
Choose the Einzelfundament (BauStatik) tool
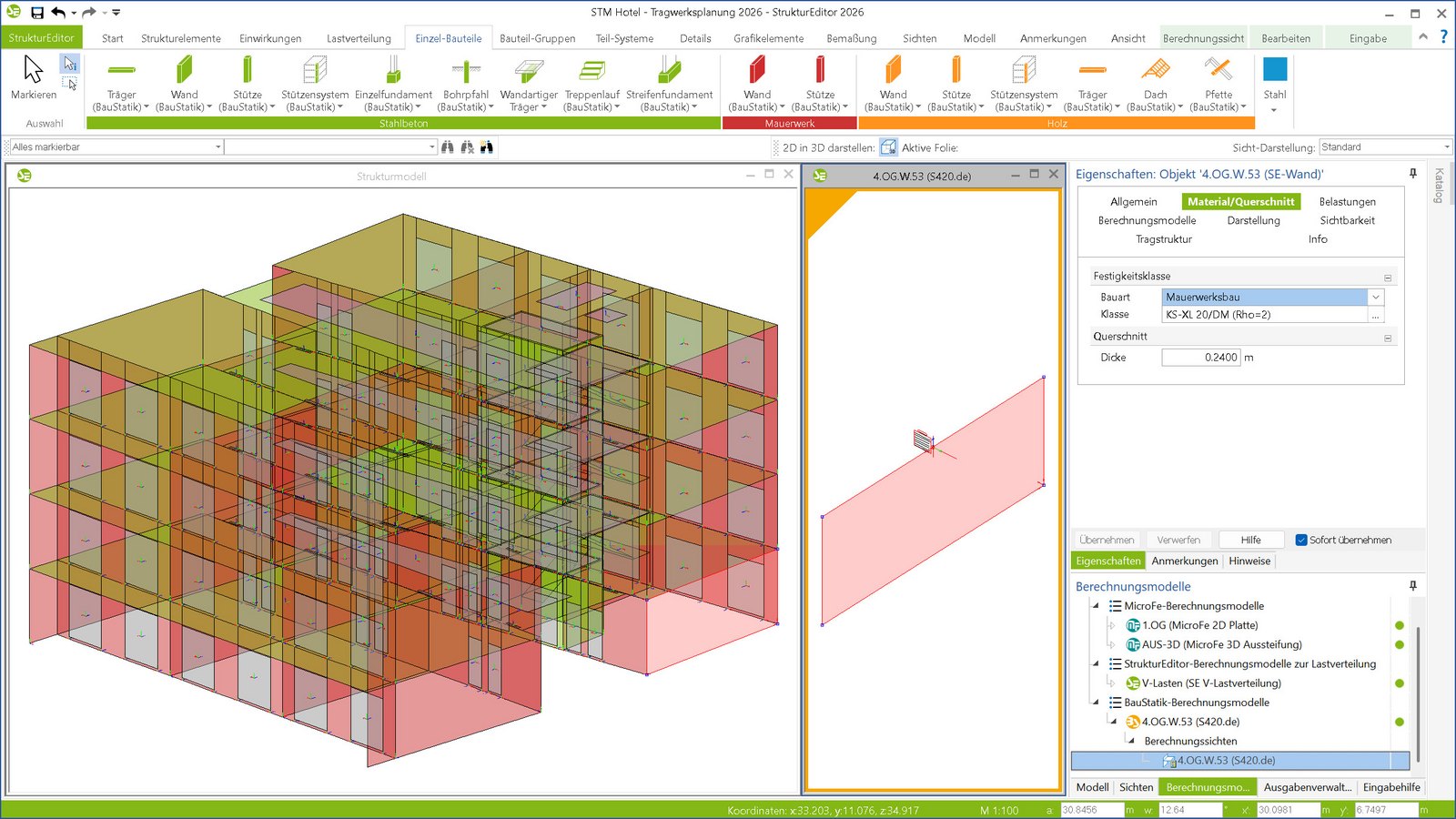(x=393, y=71)
